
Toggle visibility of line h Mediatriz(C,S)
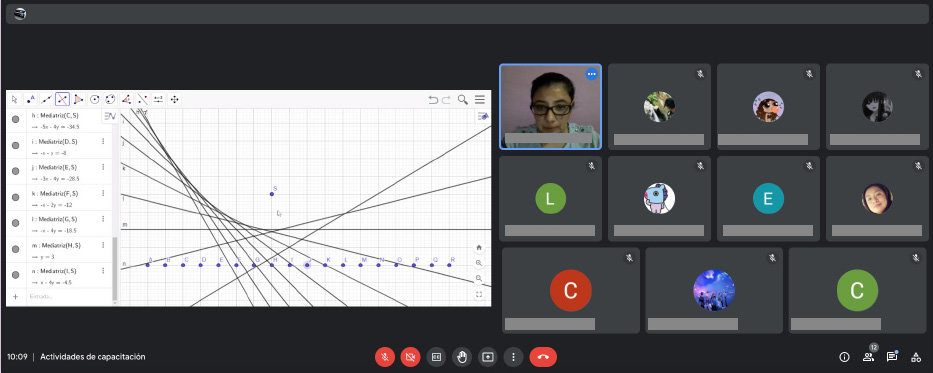coord(15,120)
